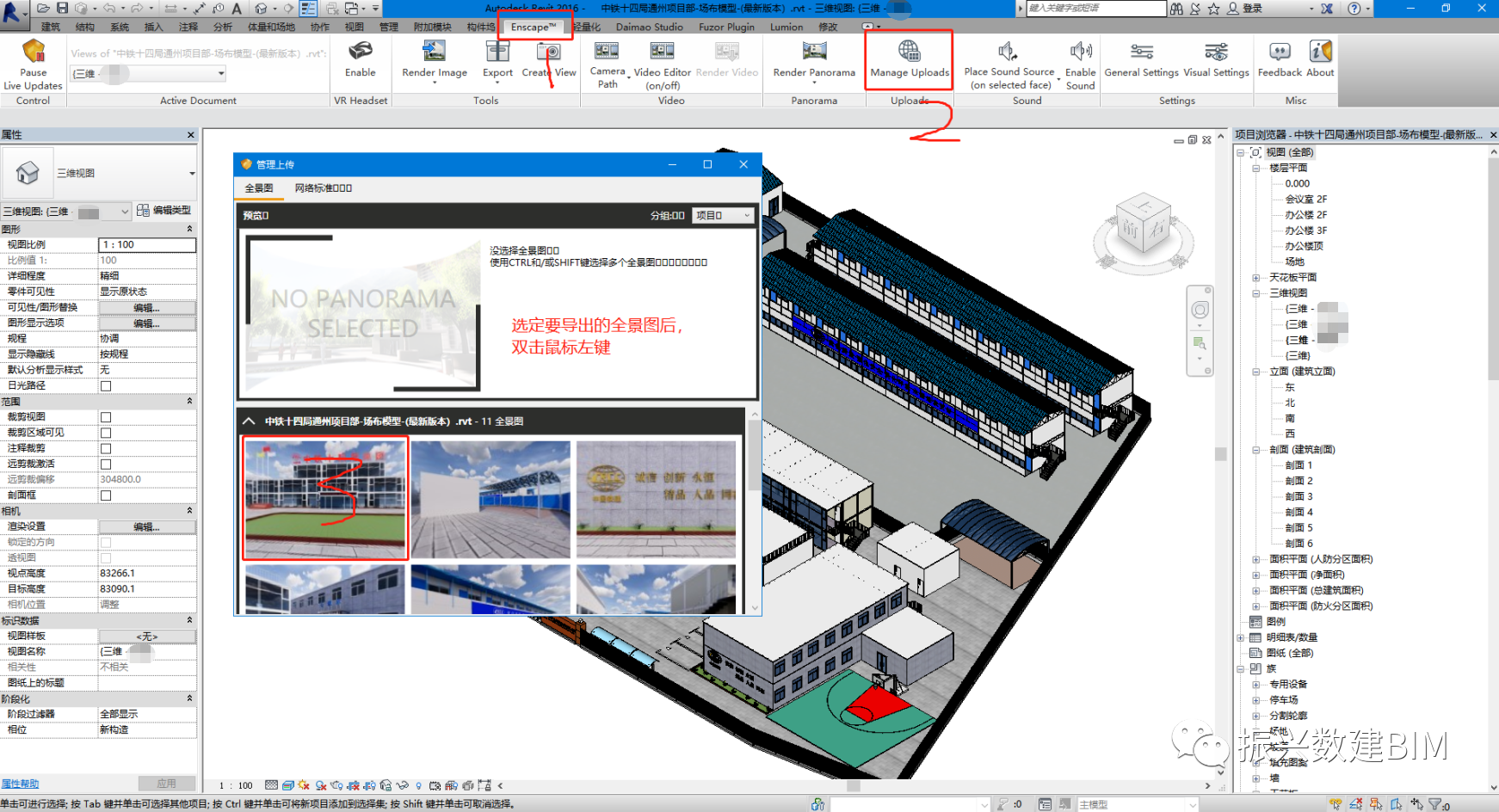1499x812 pixels.
Task: Click the Export tool icon
Action: click(x=497, y=51)
